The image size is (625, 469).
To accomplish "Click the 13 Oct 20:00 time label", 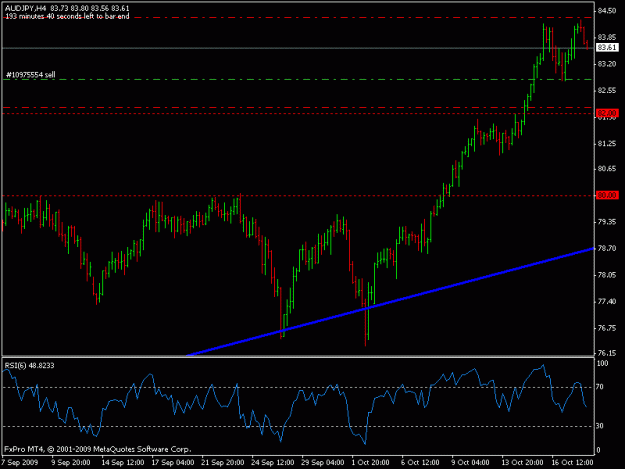I will (x=522, y=462).
